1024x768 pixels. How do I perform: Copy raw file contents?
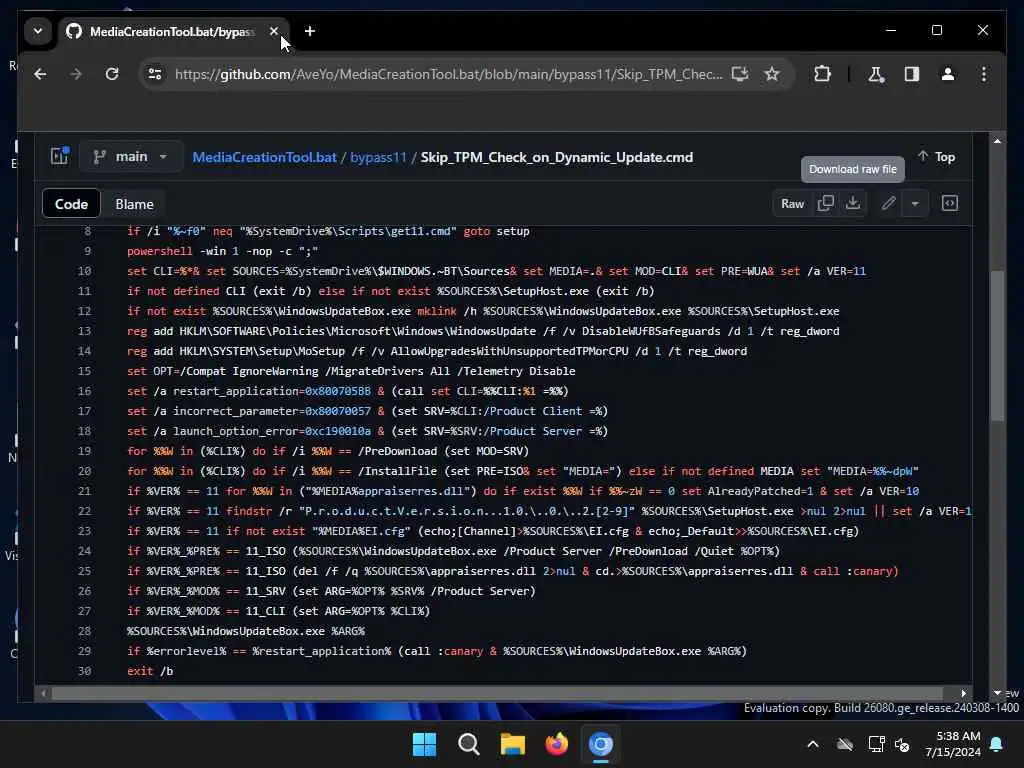(x=825, y=203)
